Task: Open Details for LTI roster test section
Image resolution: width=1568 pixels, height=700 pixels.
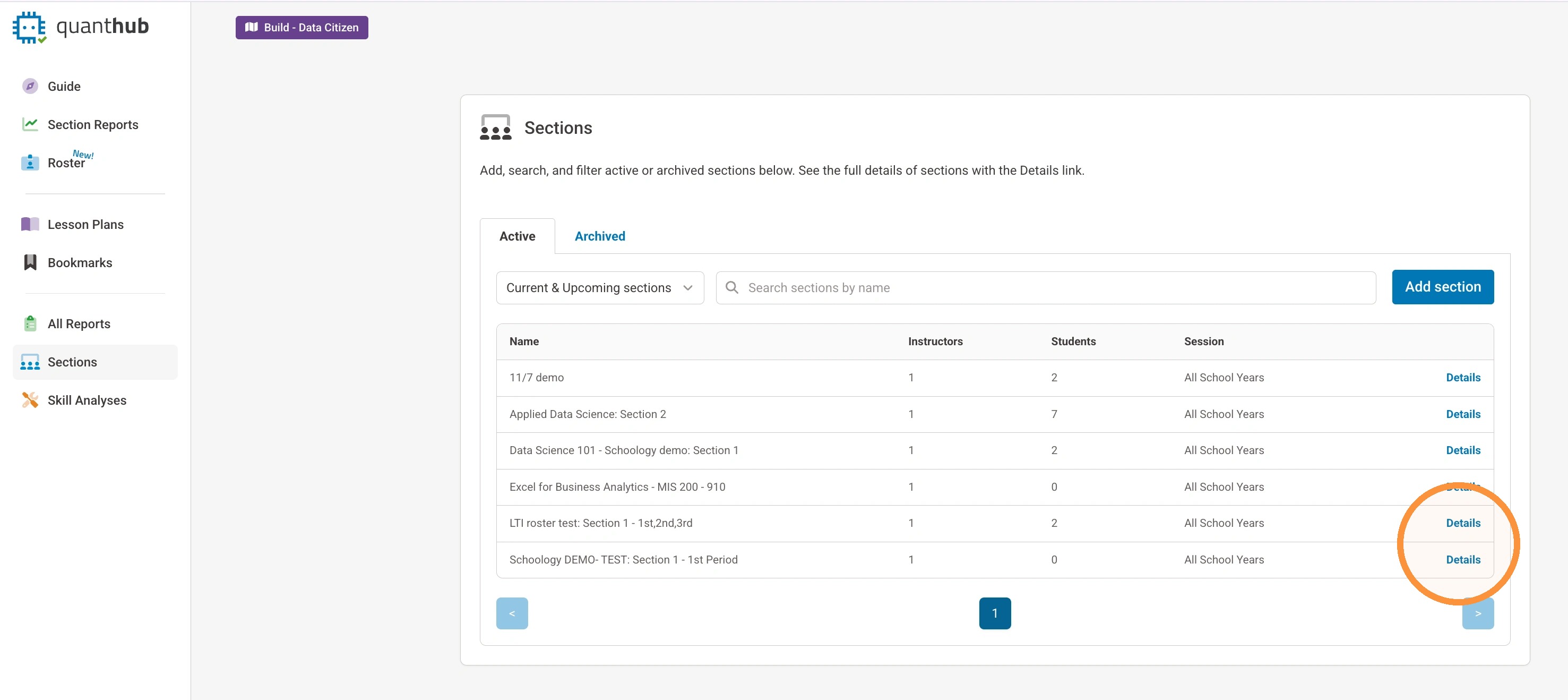Action: pyautogui.click(x=1463, y=523)
